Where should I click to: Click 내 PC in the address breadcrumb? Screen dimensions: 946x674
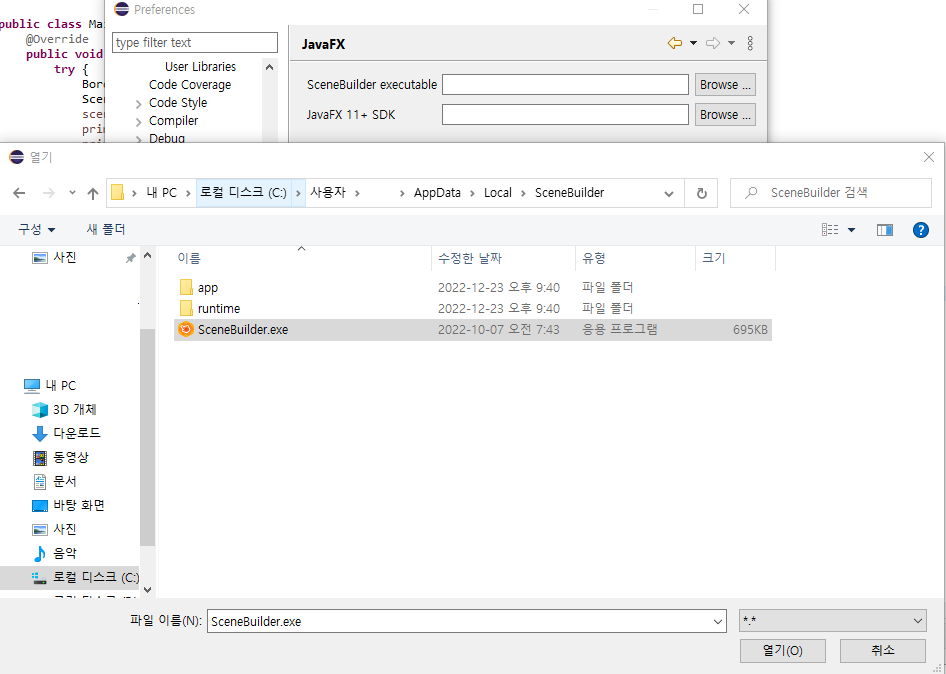162,192
